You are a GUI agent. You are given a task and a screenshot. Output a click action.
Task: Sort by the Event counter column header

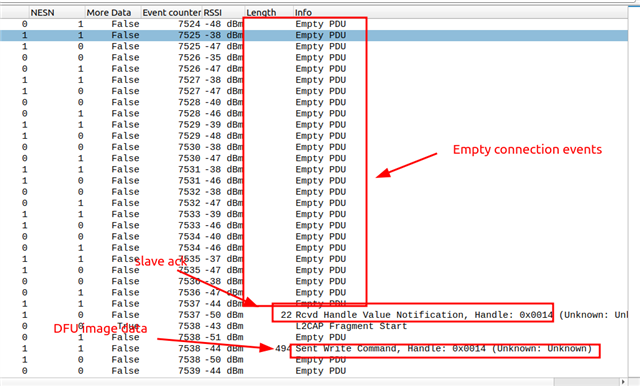(x=171, y=12)
